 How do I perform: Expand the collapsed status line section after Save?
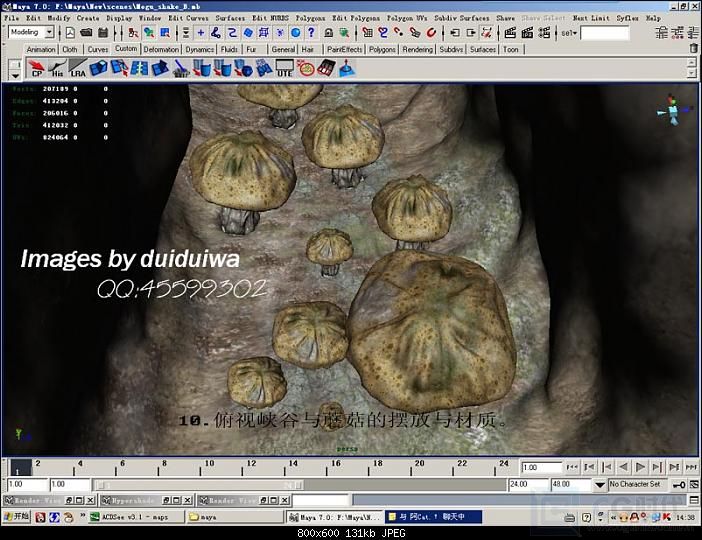[x=116, y=33]
